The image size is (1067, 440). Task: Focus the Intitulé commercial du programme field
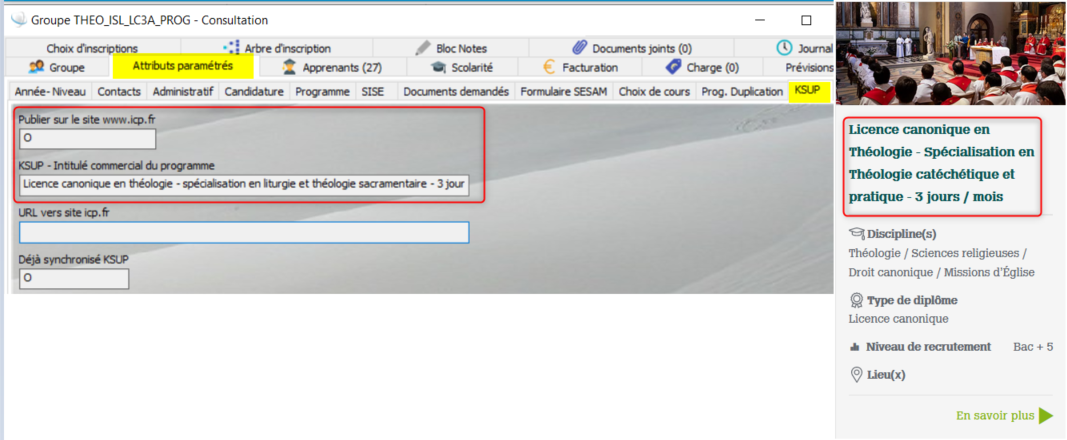coord(244,186)
